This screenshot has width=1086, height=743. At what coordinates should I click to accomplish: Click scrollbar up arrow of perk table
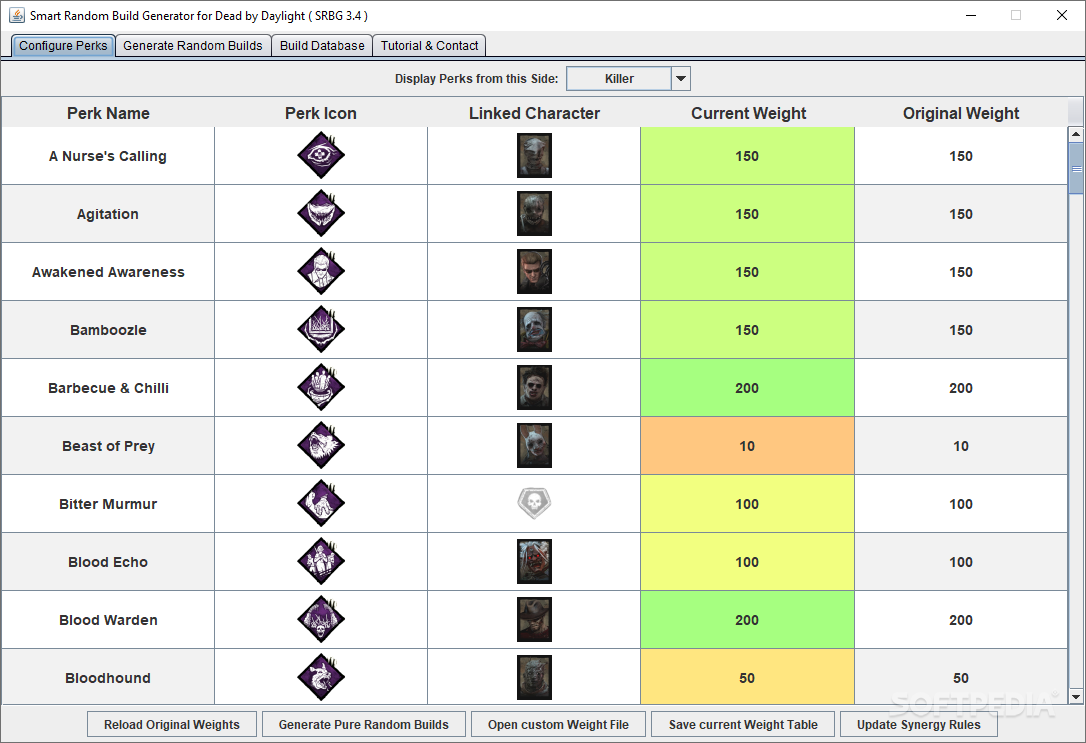pos(1076,134)
